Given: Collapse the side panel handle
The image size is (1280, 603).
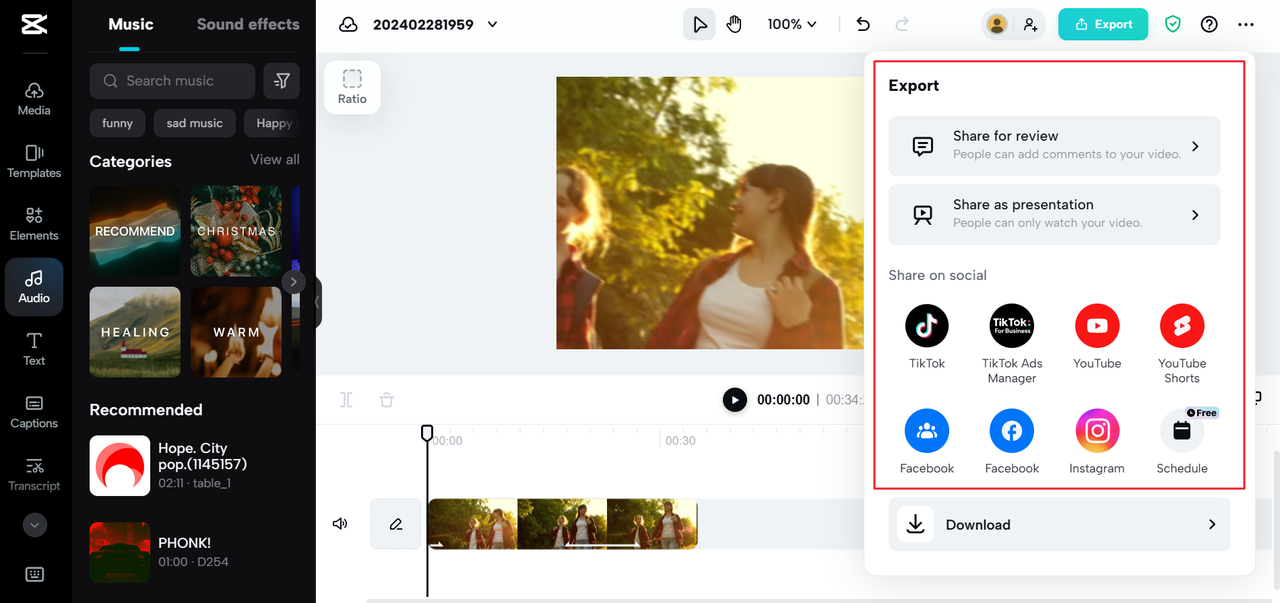Looking at the screenshot, I should 317,302.
